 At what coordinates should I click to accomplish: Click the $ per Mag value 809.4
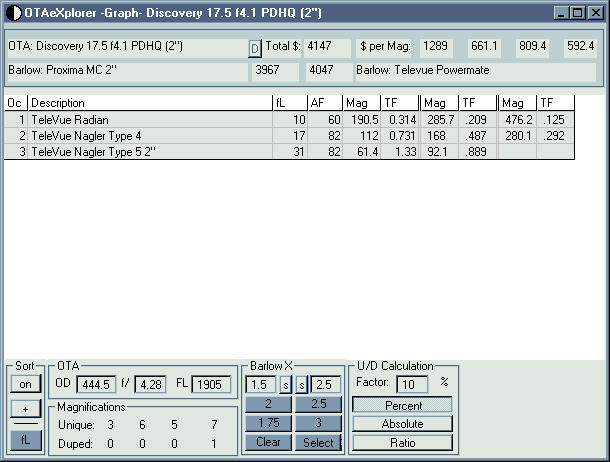pos(533,47)
